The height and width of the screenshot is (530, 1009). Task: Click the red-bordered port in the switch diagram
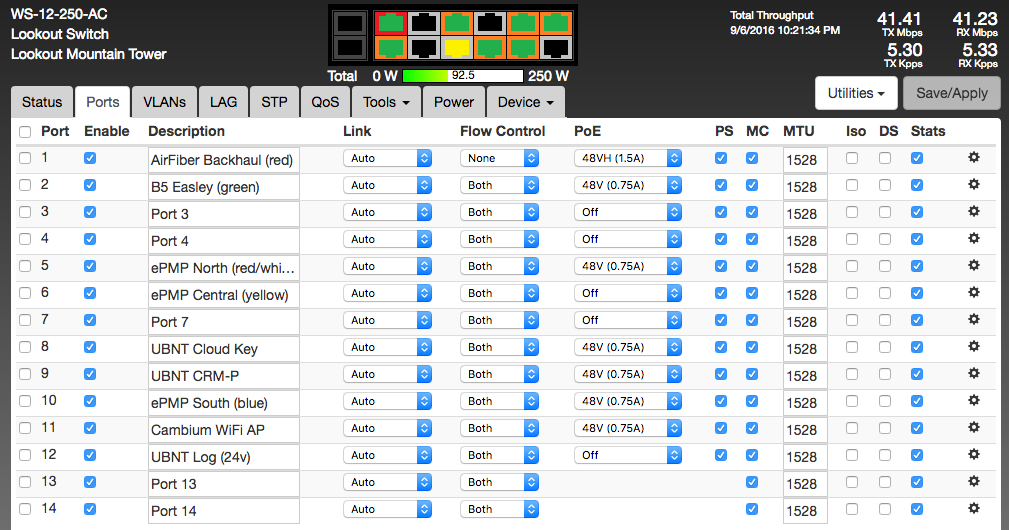tap(390, 22)
